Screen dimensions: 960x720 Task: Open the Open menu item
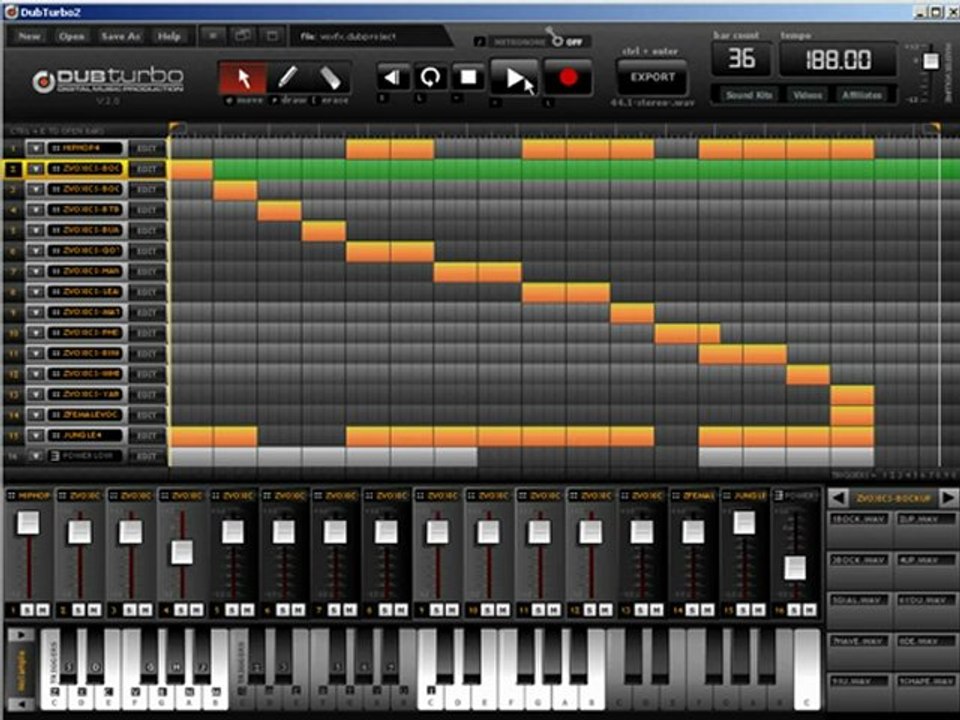(x=71, y=36)
